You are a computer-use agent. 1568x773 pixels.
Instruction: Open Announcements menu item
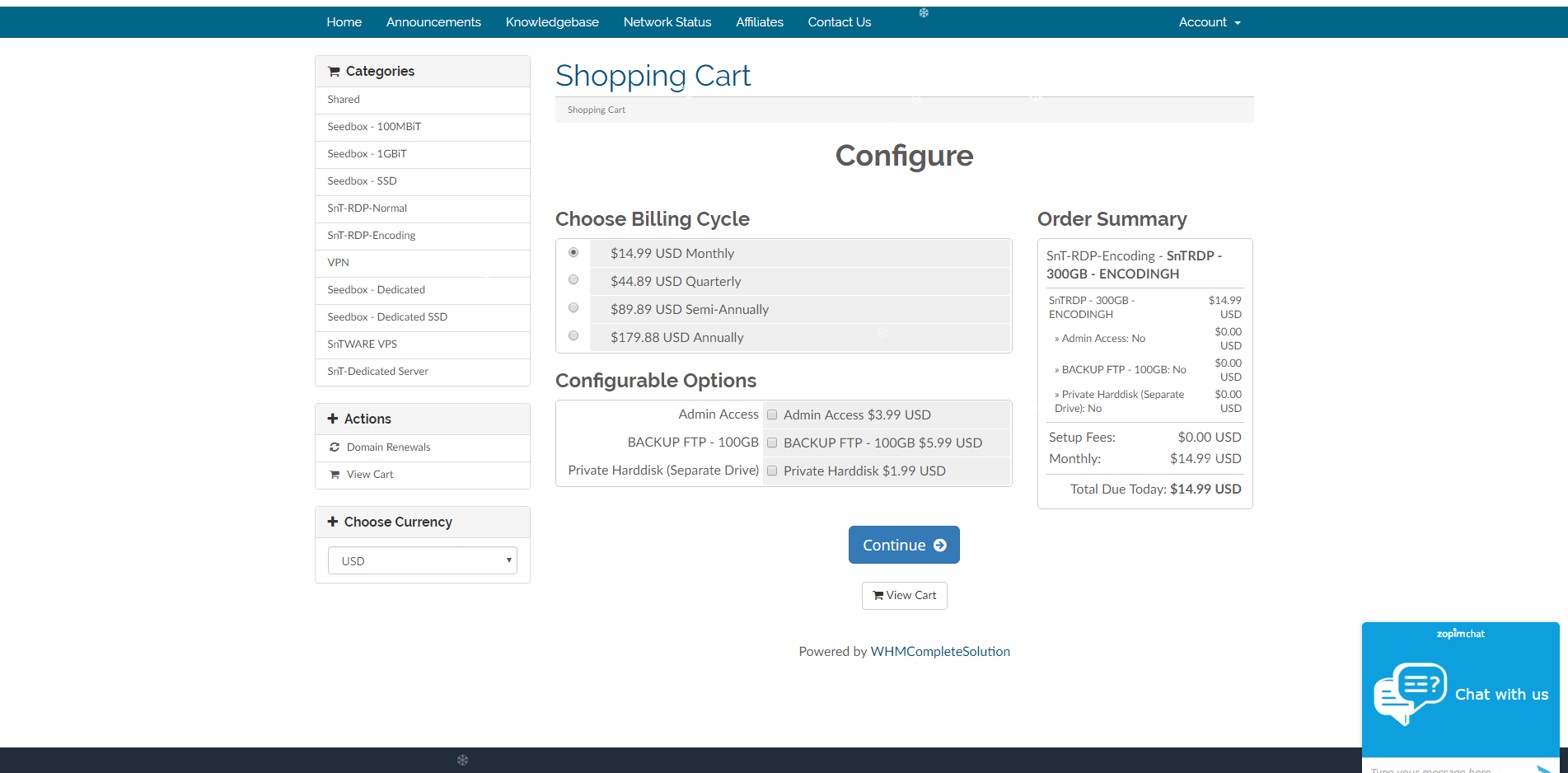433,22
